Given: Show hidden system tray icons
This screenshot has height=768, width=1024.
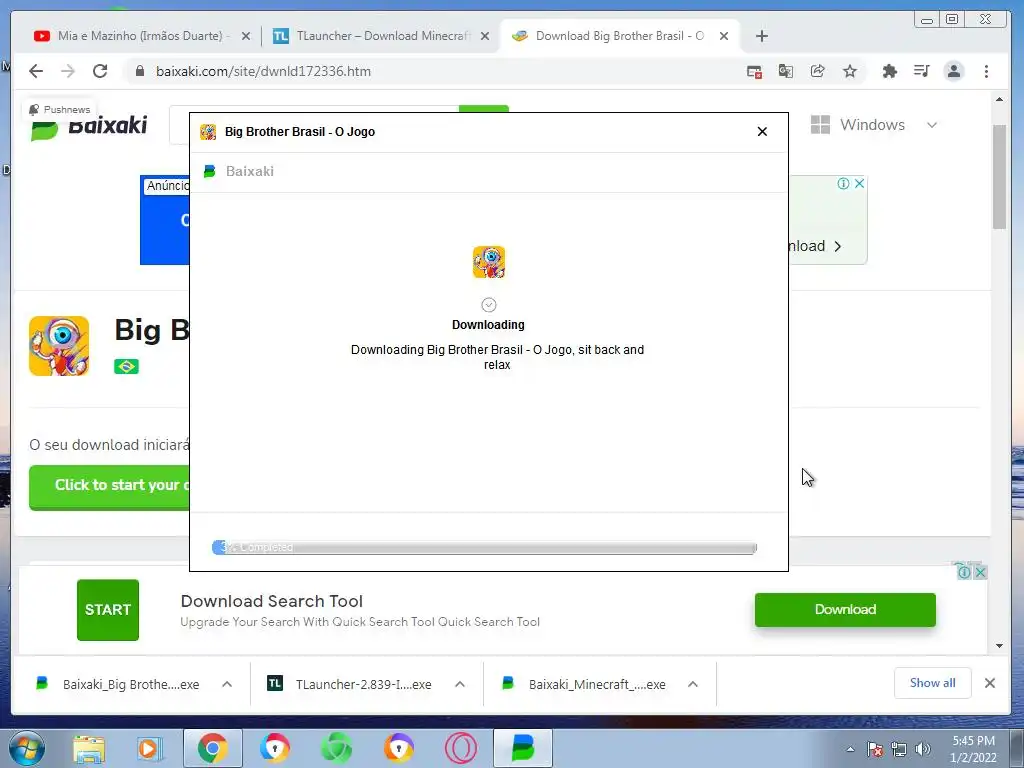Looking at the screenshot, I should pyautogui.click(x=850, y=749).
